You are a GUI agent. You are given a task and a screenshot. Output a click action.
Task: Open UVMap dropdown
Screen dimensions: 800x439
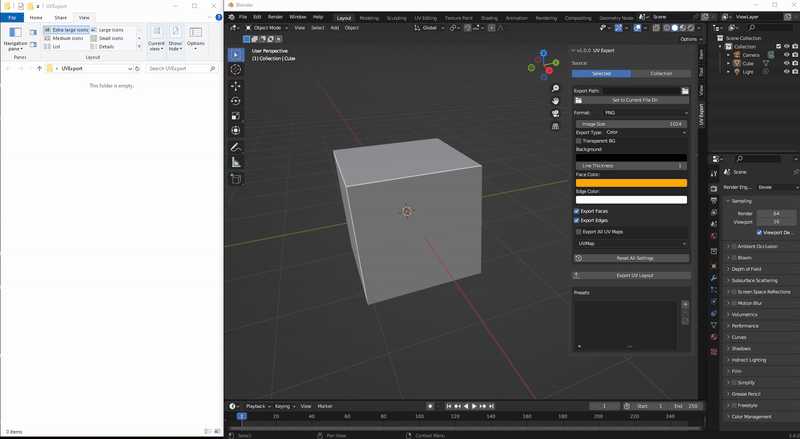pyautogui.click(x=632, y=243)
